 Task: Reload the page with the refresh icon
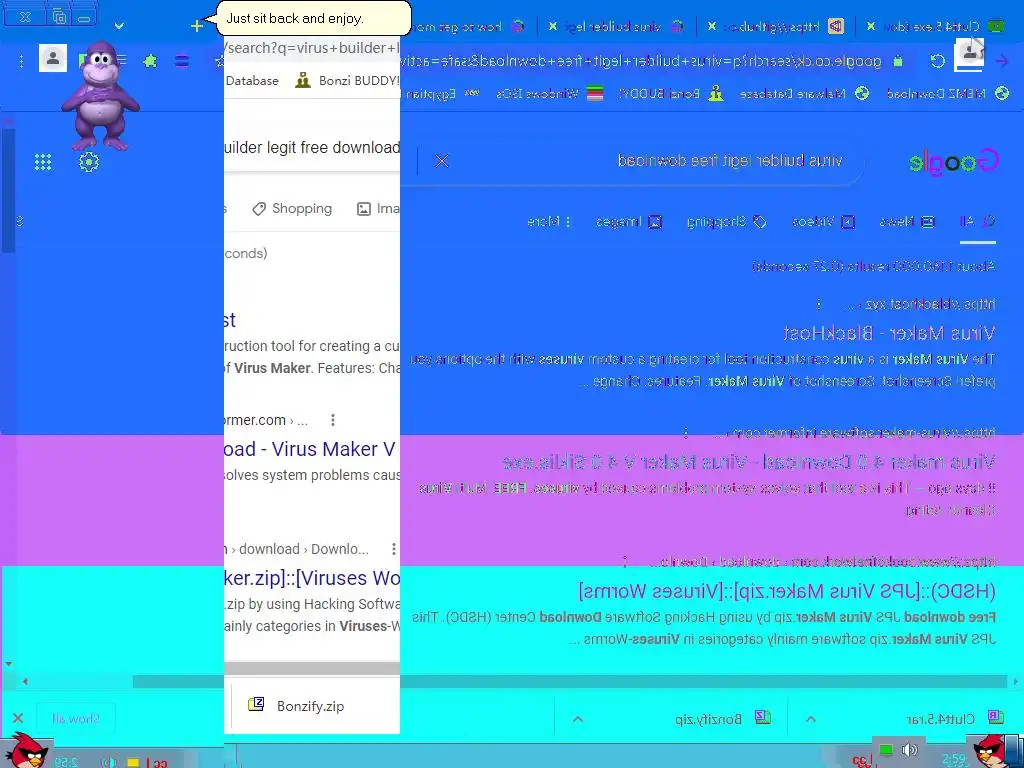(x=938, y=61)
